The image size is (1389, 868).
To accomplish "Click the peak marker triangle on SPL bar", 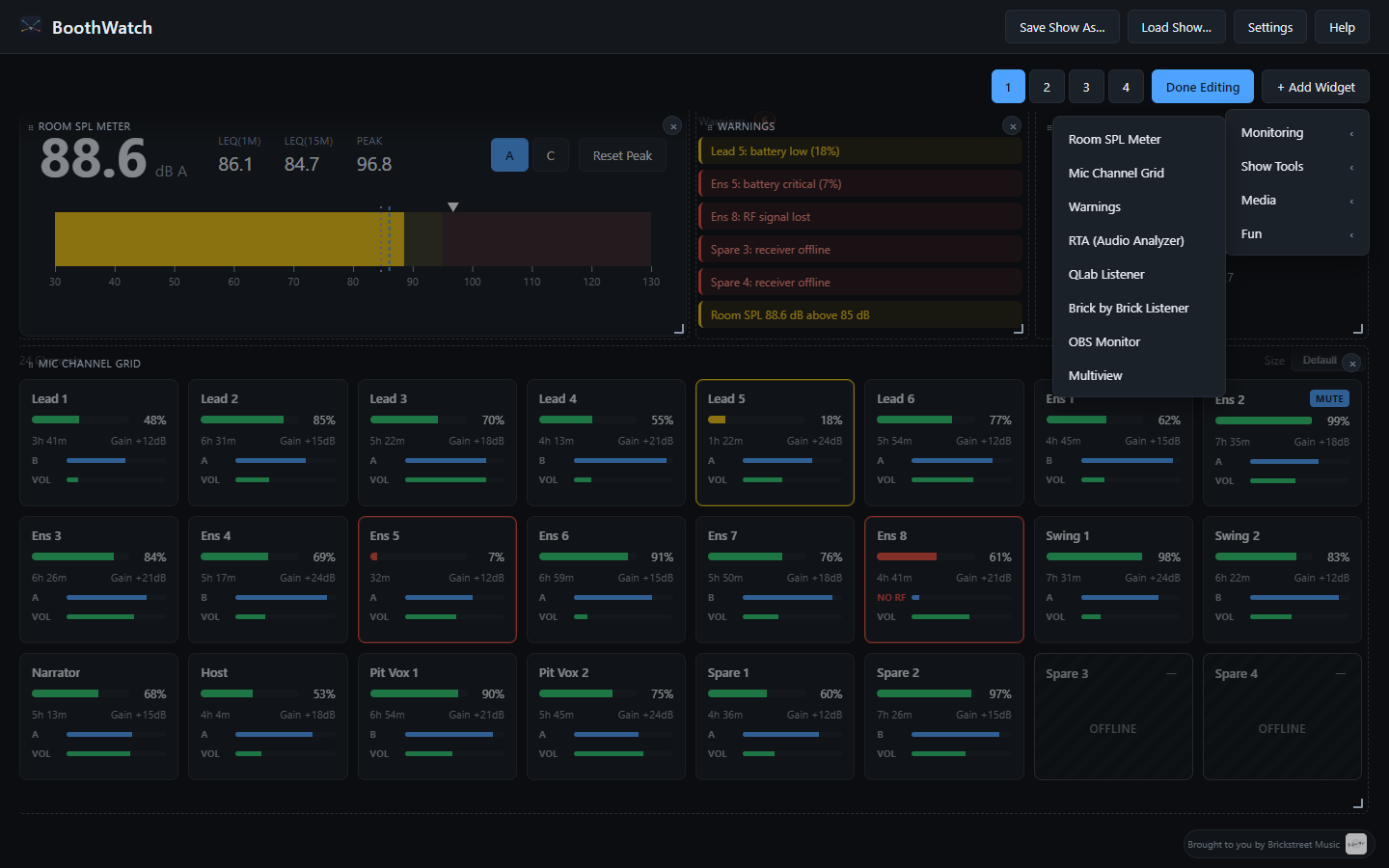I will coord(453,207).
